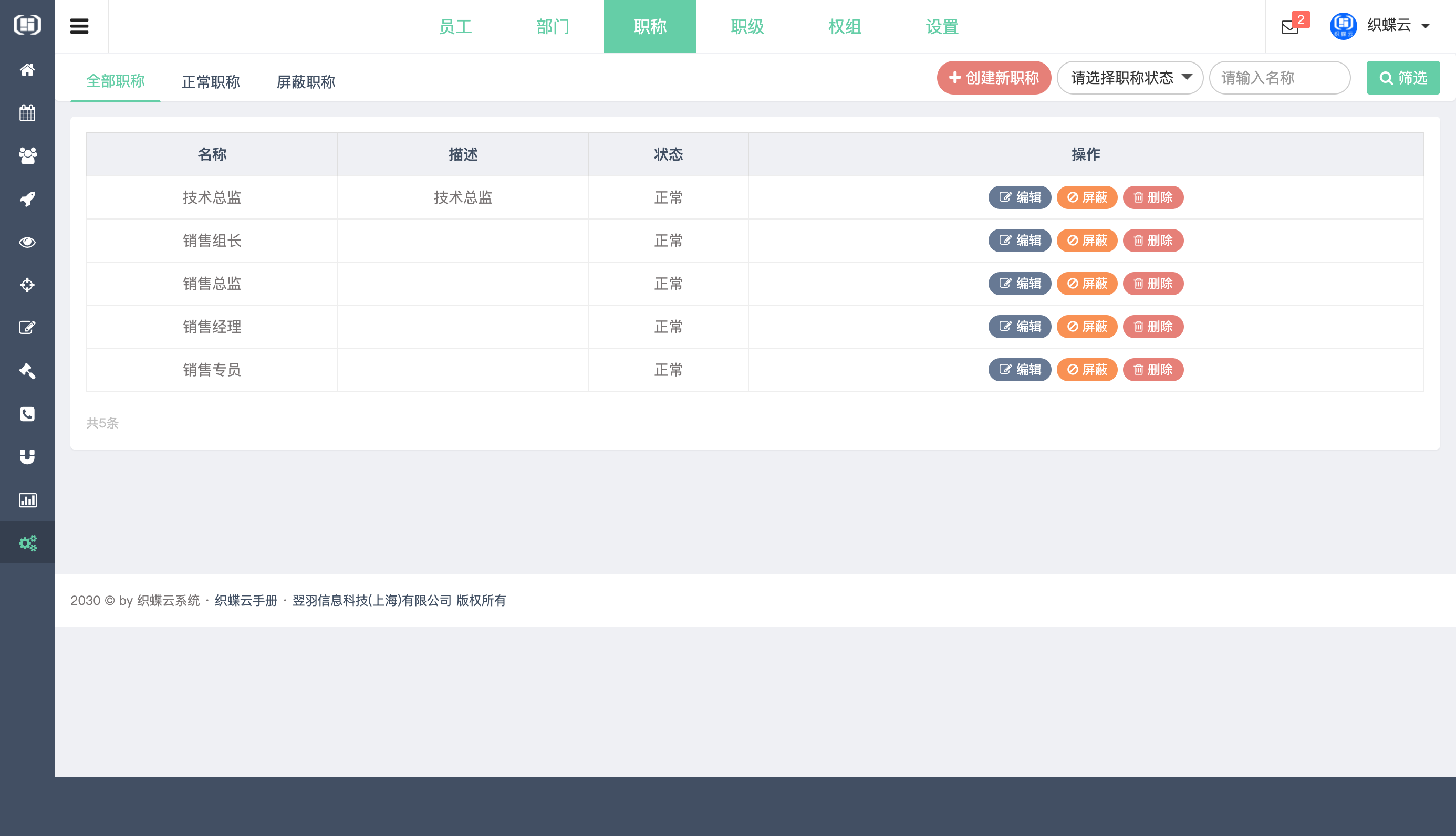Viewport: 1456px width, 836px height.
Task: Click the 请输入名称 search field
Action: coord(1279,78)
